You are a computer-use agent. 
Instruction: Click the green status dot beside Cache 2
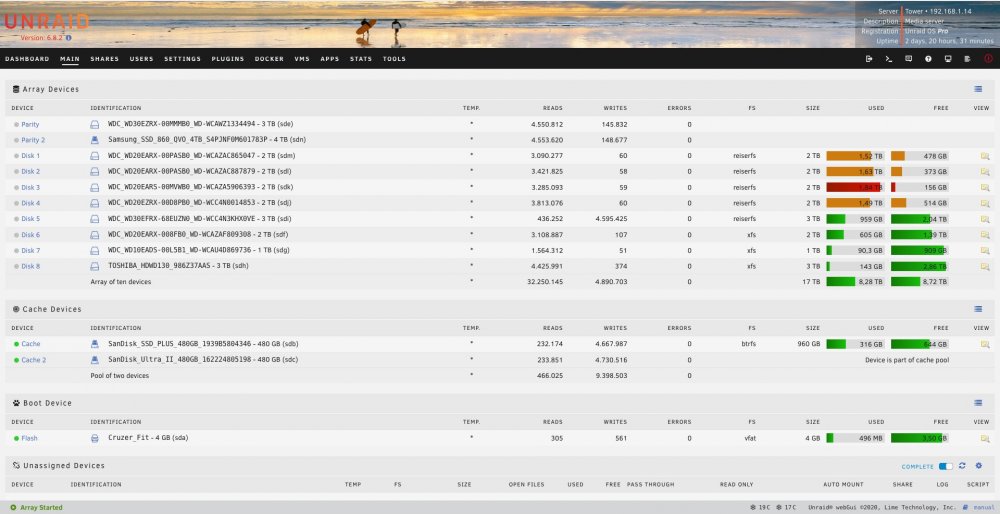(17, 360)
